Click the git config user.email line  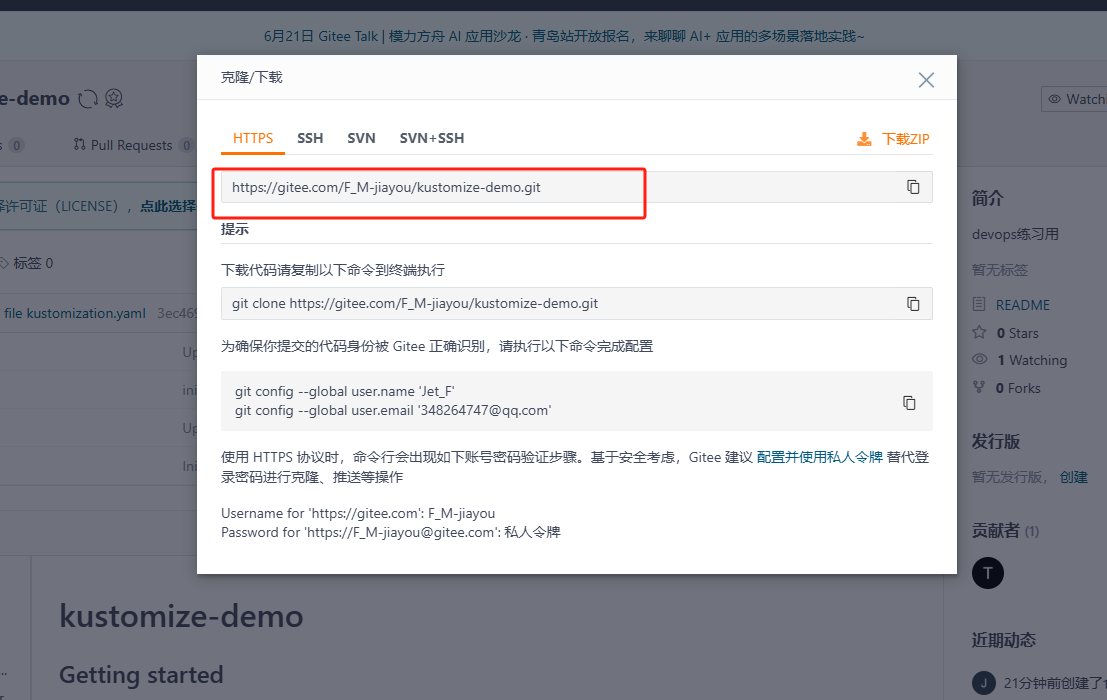[393, 411]
